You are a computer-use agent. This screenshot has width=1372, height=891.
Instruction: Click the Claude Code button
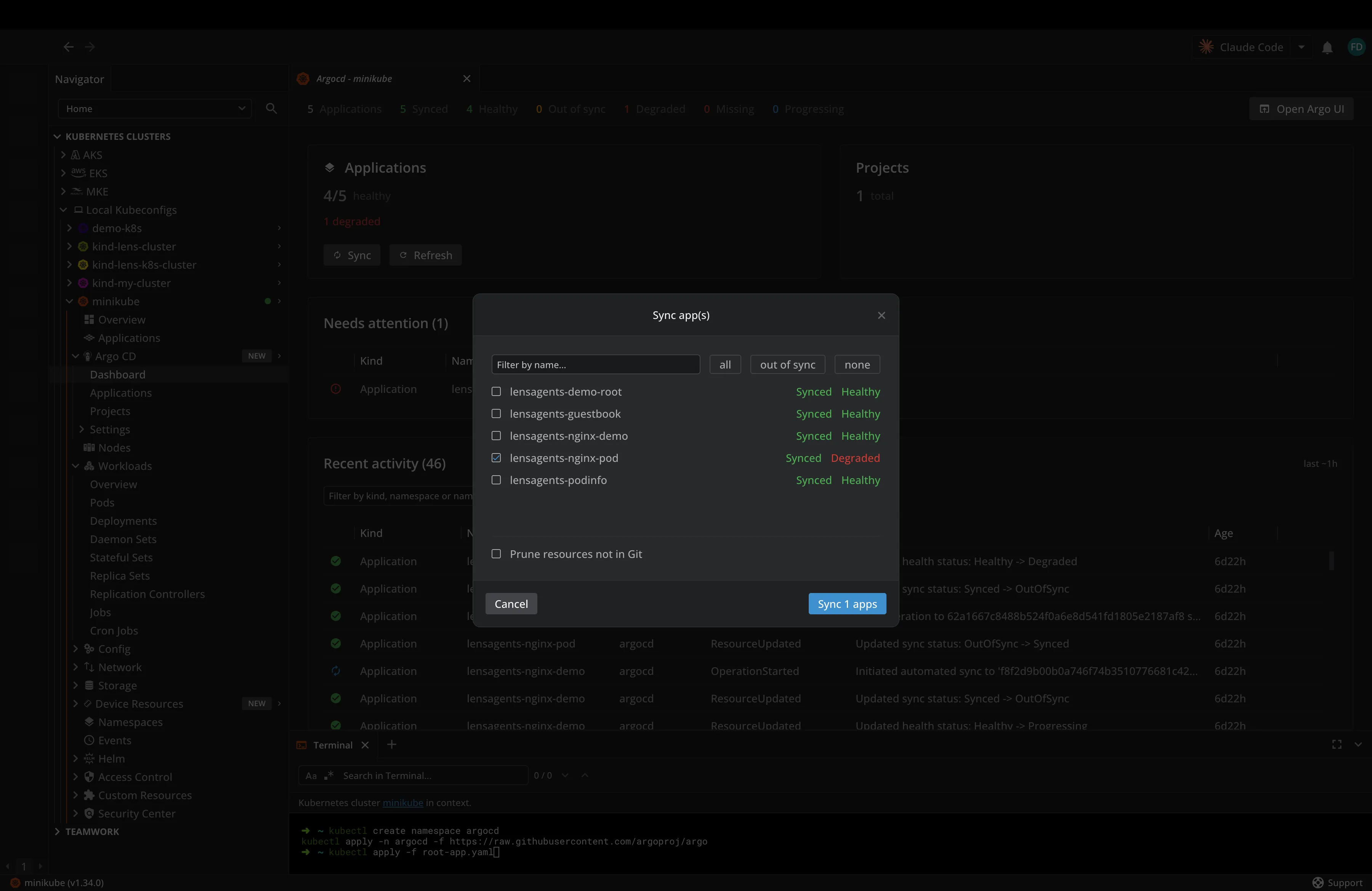[1242, 47]
